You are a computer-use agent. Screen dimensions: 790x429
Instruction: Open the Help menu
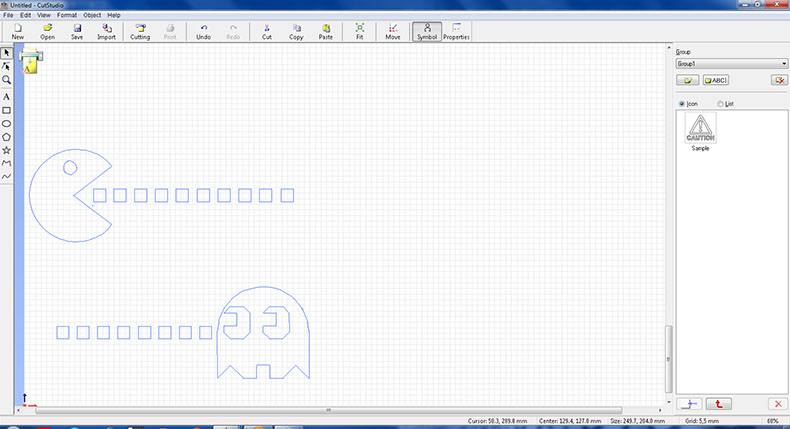(114, 15)
